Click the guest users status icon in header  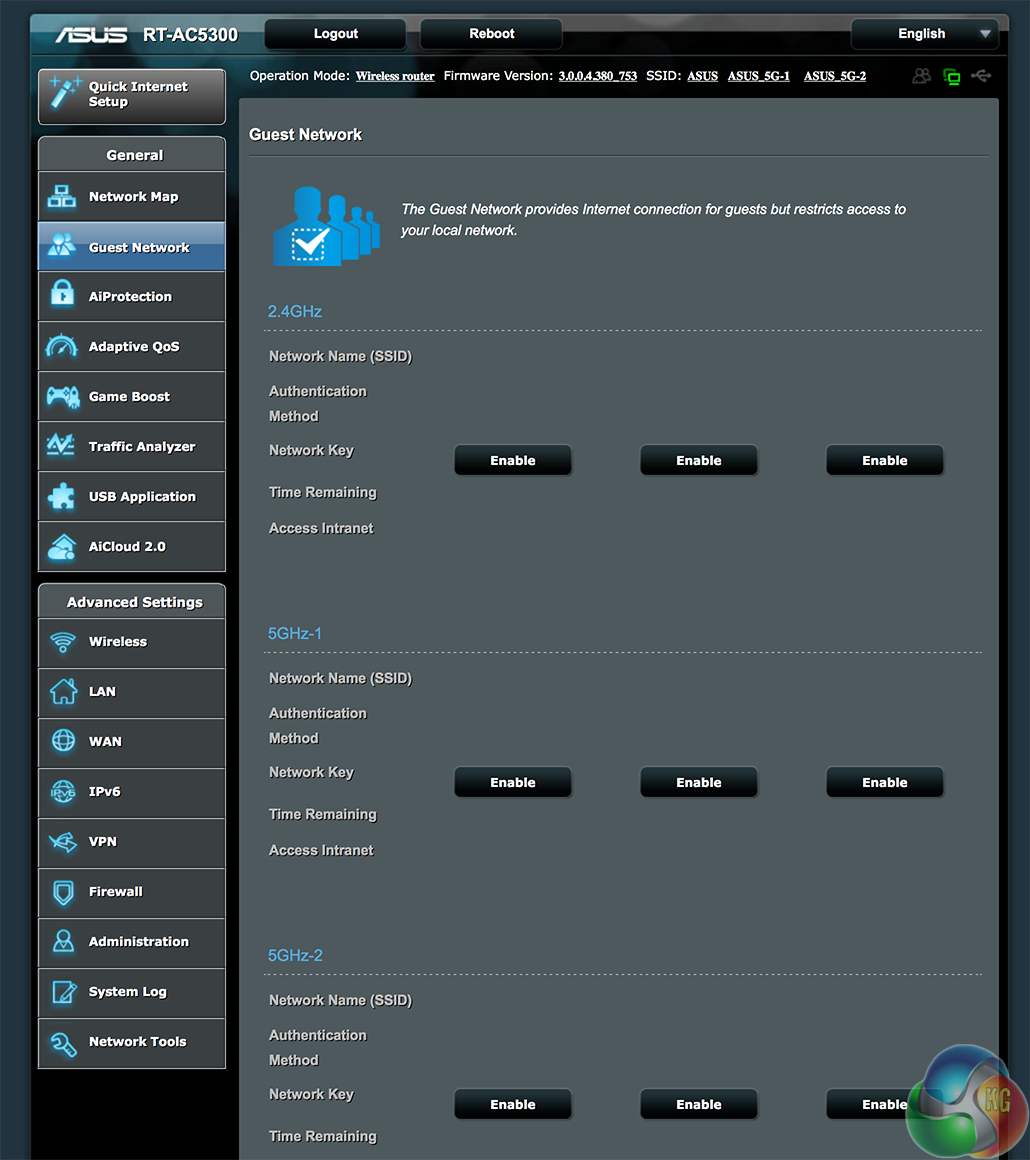pos(921,75)
